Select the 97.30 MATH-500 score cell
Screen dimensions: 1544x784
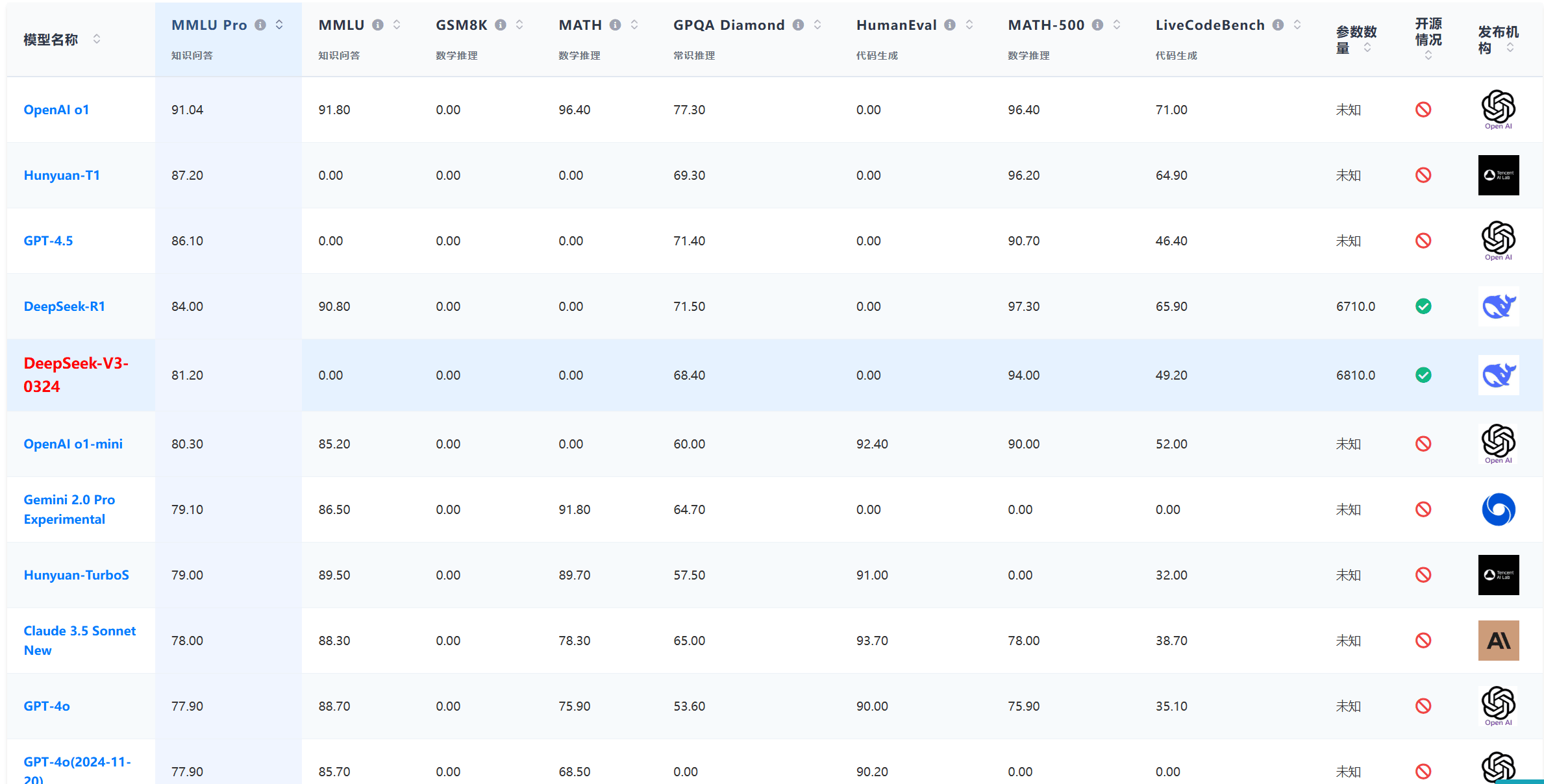click(1024, 306)
